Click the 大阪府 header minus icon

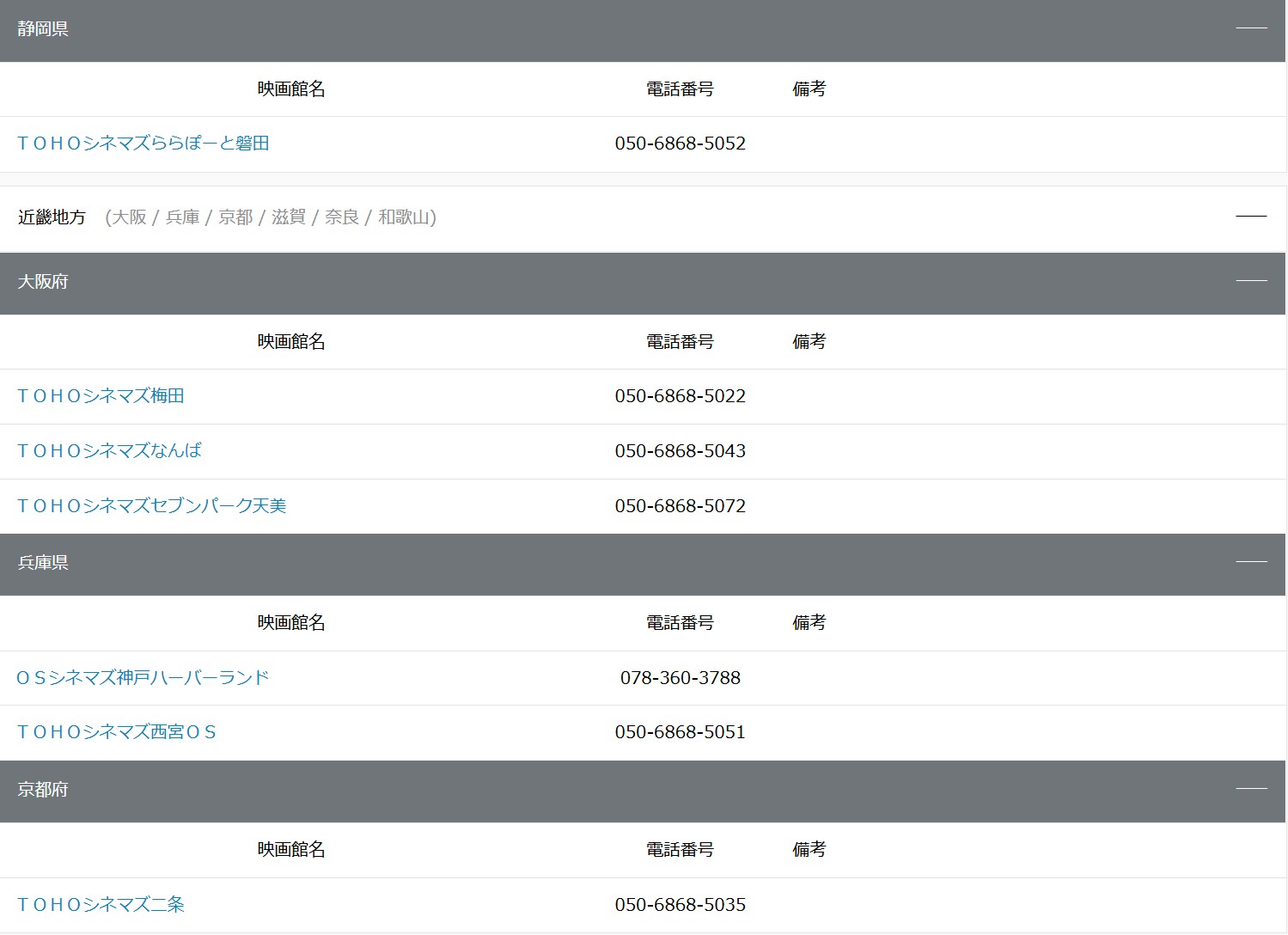coord(1251,281)
